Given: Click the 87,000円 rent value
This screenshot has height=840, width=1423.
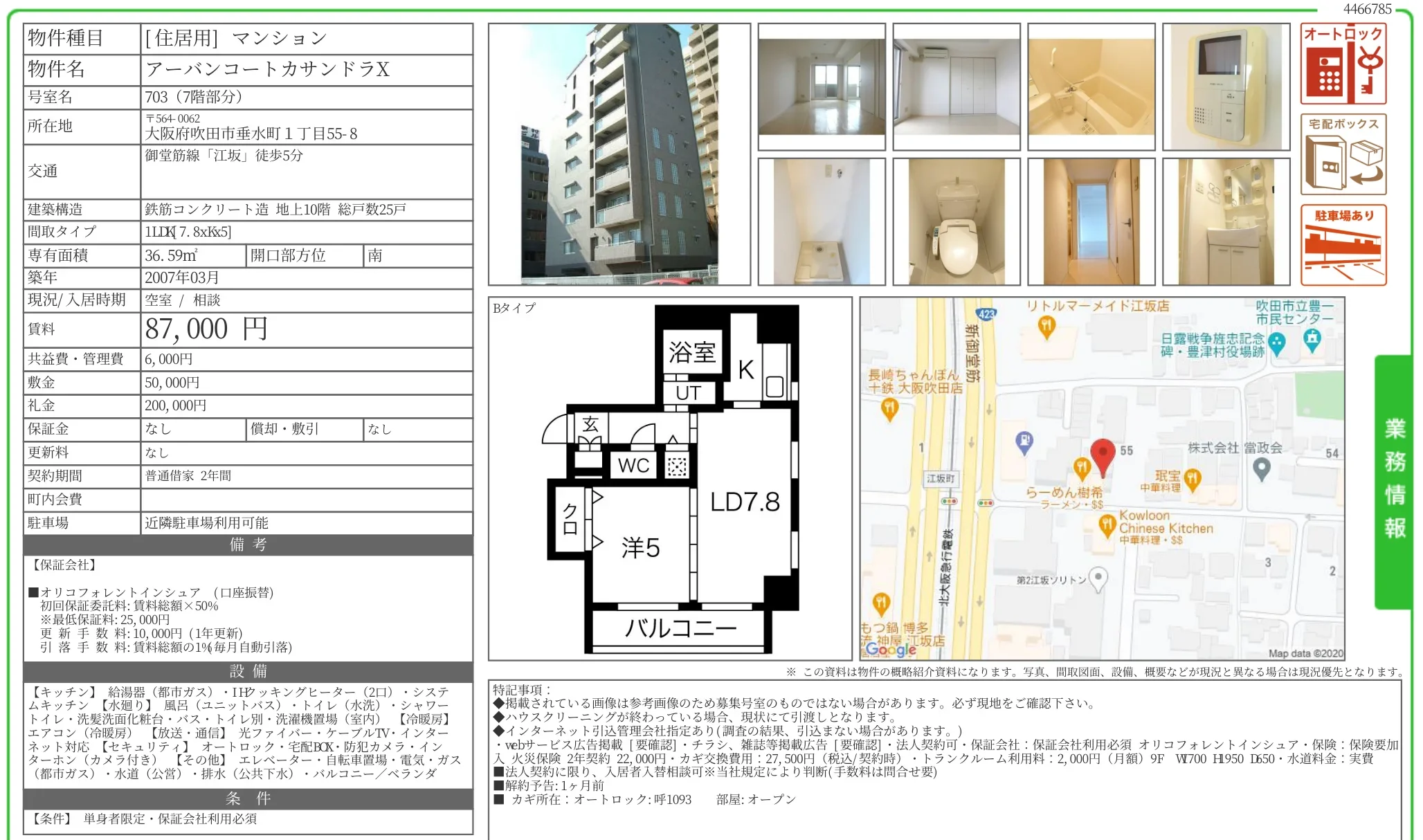Looking at the screenshot, I should 206,329.
